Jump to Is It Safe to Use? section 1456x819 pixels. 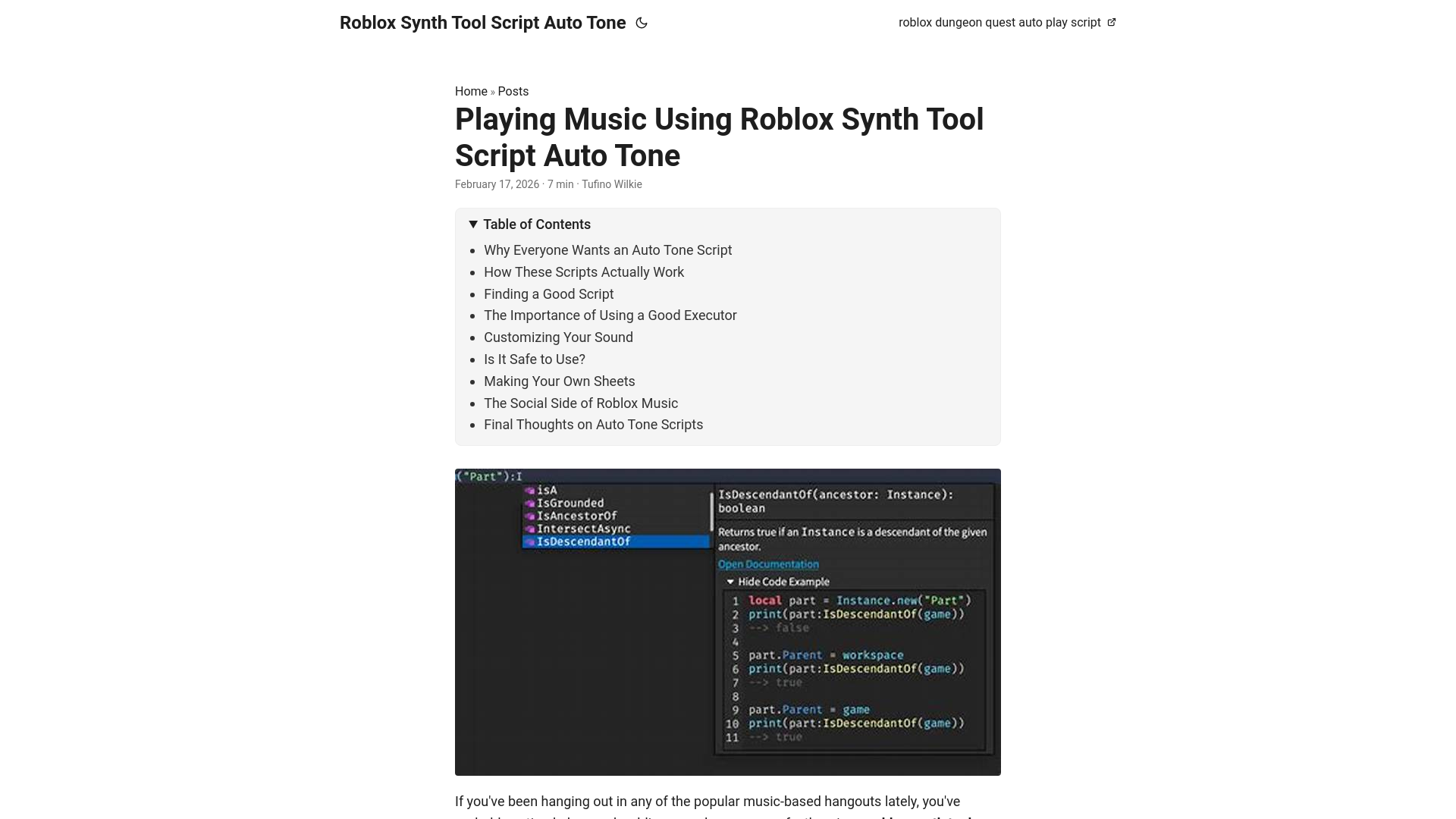coord(535,359)
